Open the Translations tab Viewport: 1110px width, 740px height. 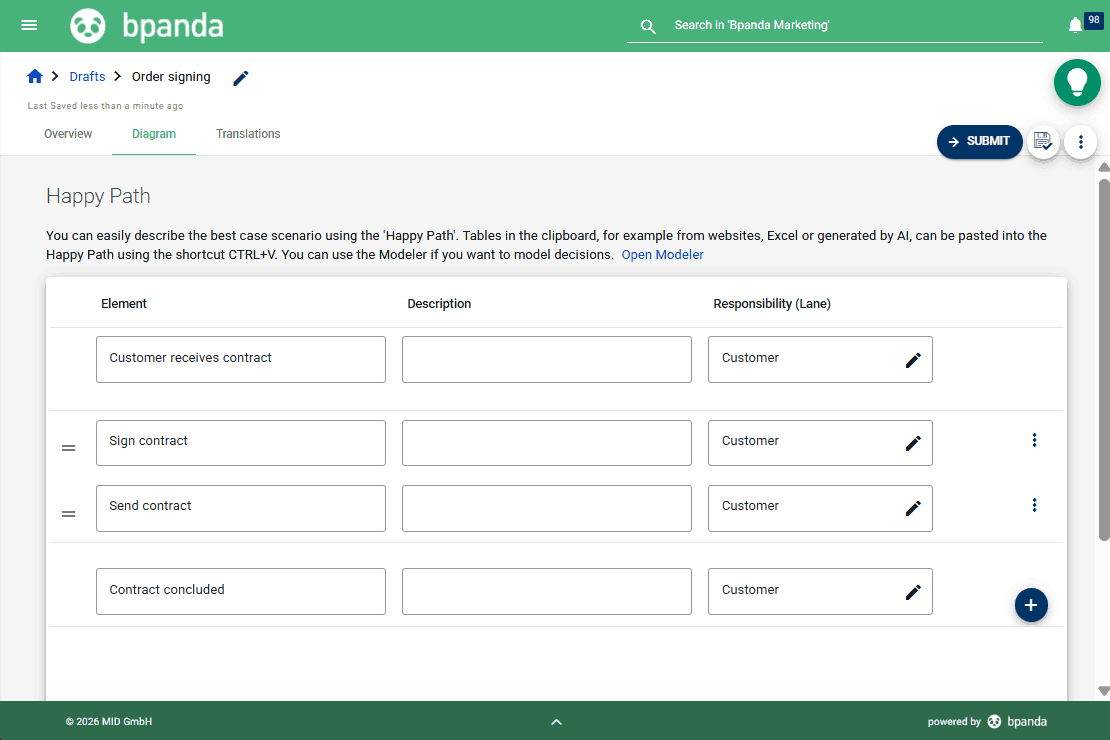click(247, 133)
